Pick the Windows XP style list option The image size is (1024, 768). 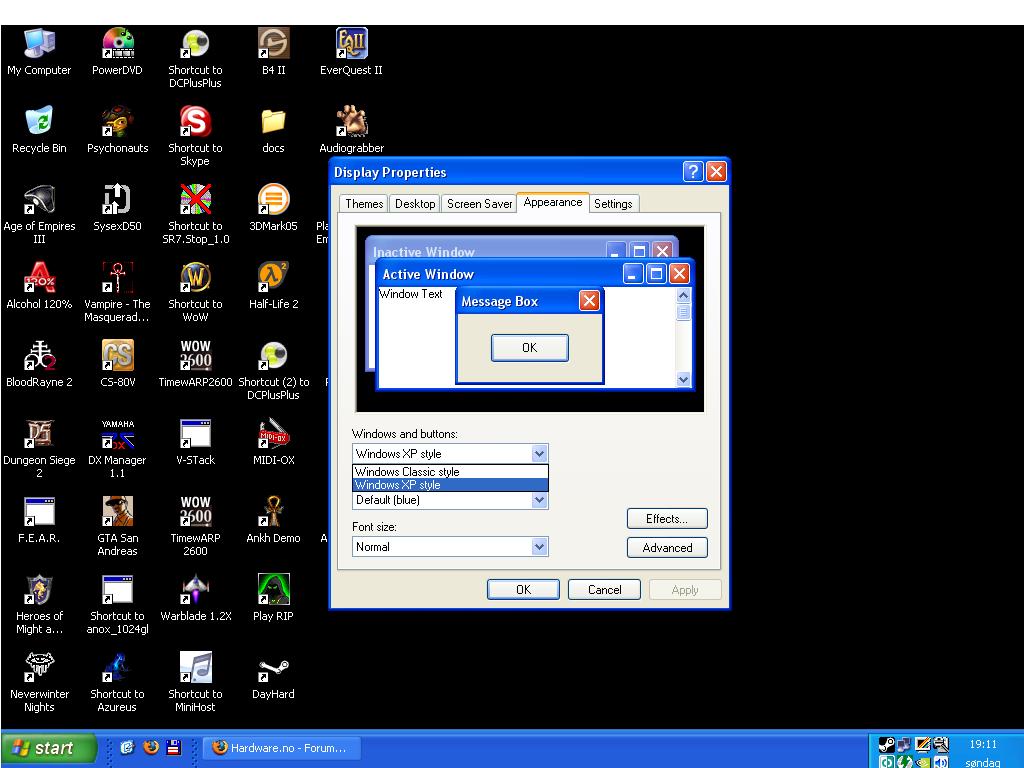click(450, 485)
